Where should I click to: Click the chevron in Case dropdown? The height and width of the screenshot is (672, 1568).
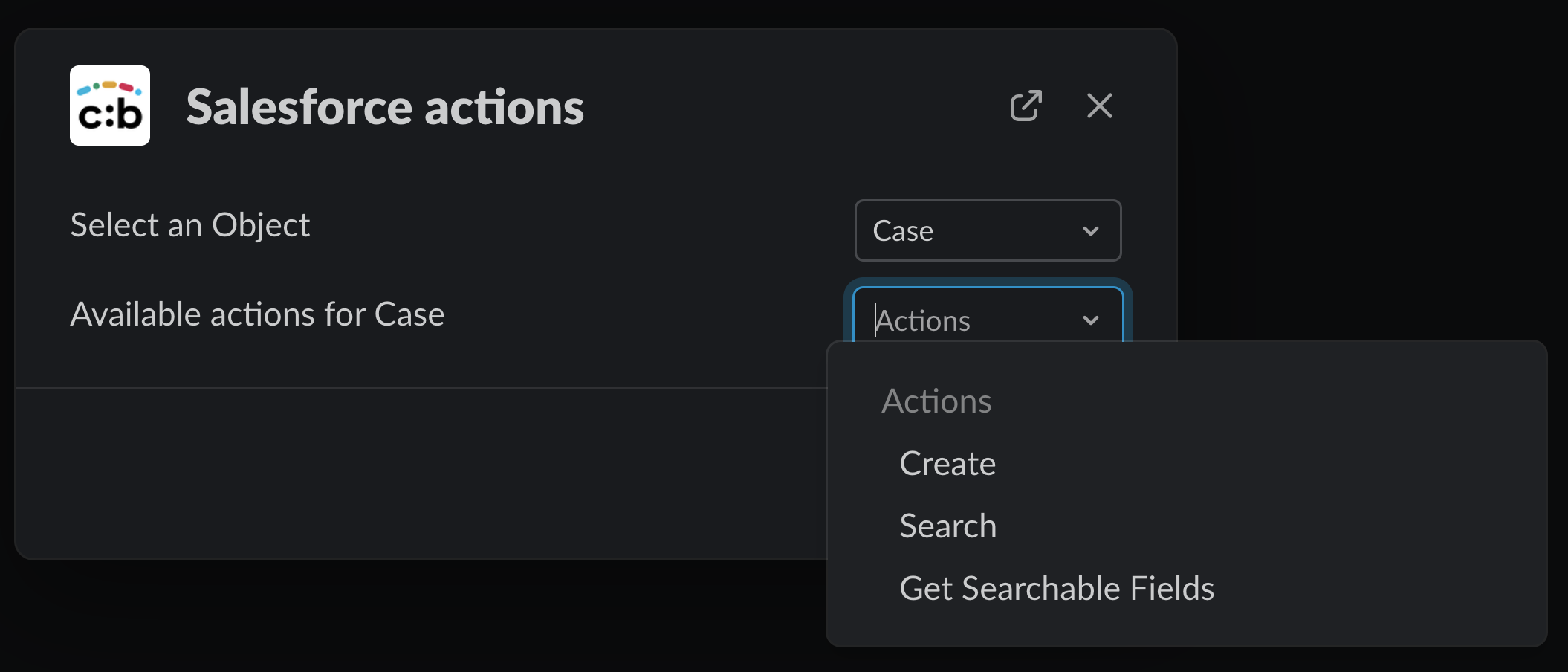tap(1090, 231)
